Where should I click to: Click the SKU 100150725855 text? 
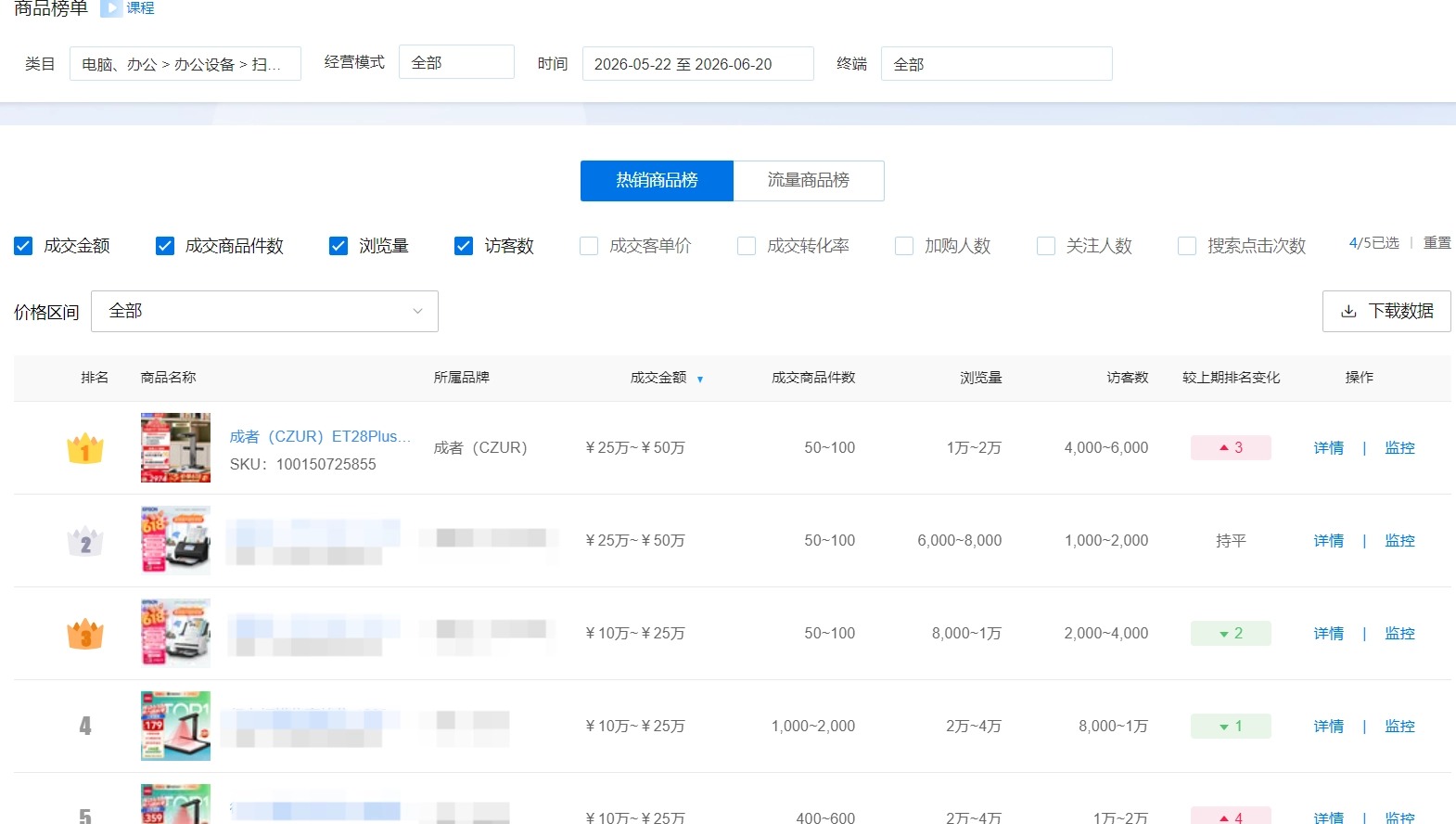[303, 464]
